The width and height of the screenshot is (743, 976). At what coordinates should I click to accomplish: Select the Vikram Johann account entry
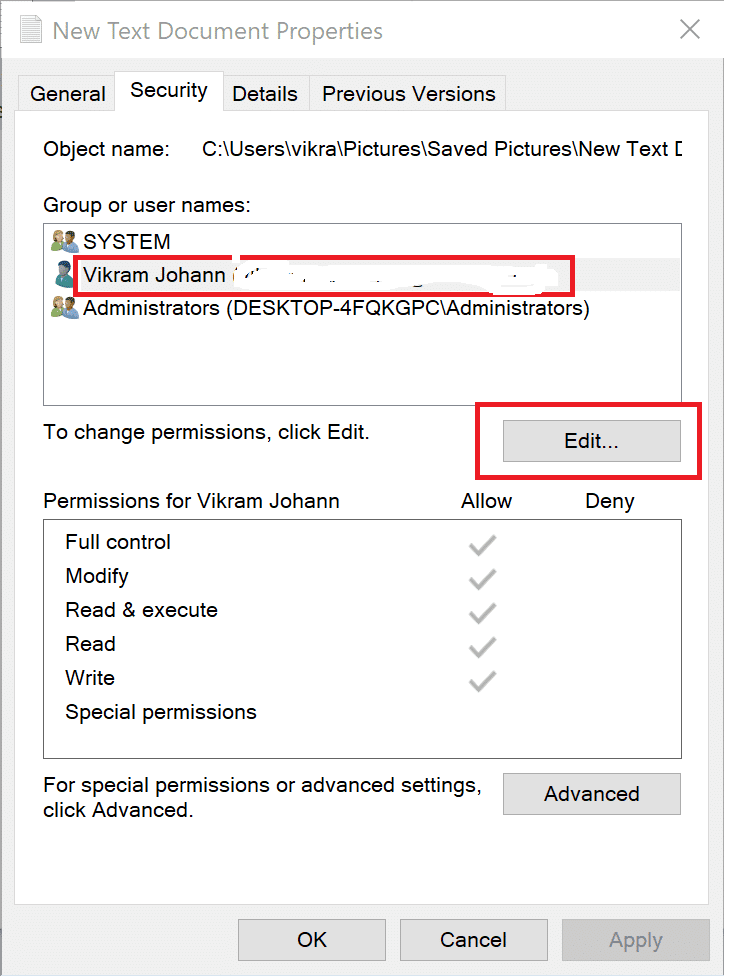pos(155,274)
